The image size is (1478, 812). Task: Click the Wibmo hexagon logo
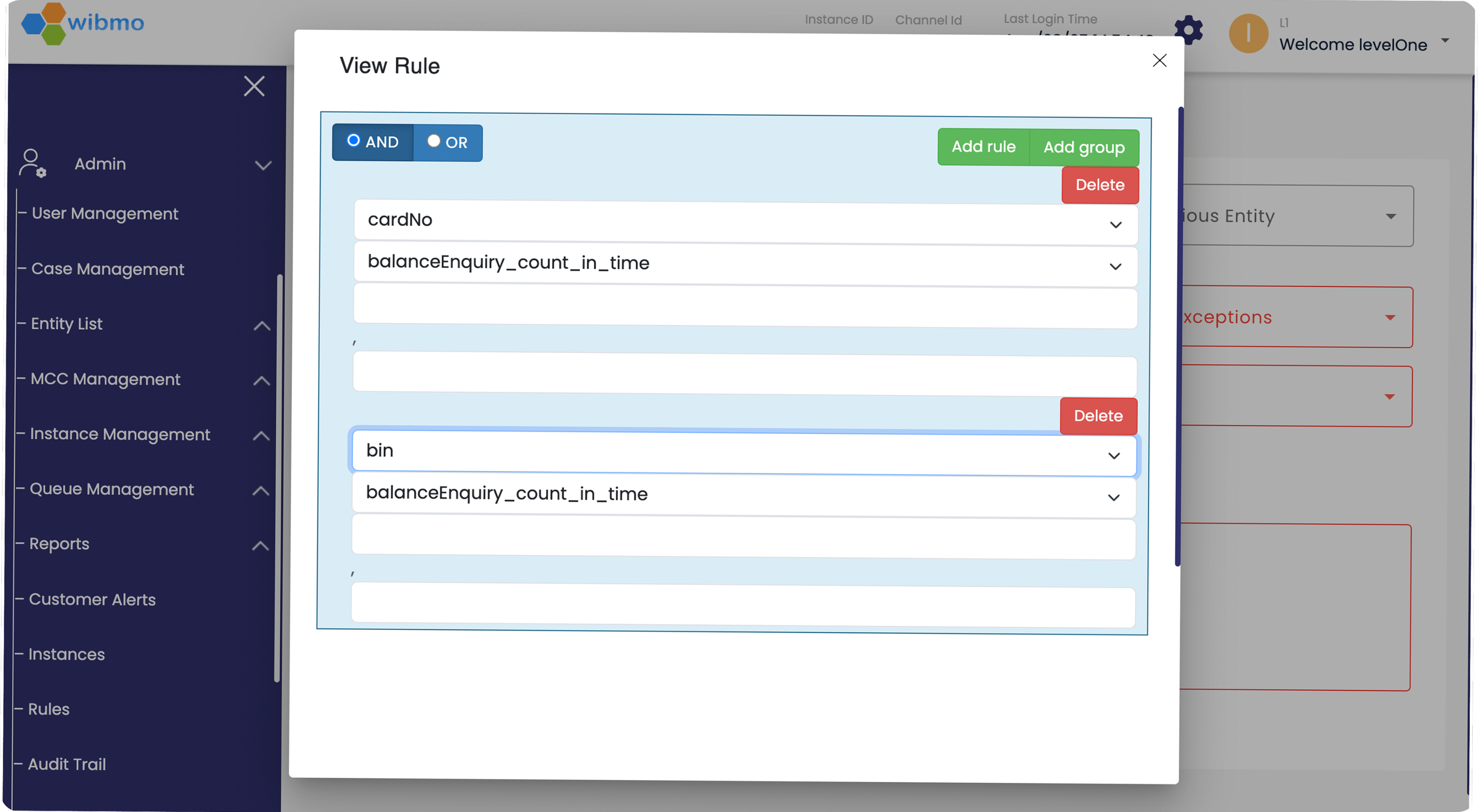[x=43, y=23]
